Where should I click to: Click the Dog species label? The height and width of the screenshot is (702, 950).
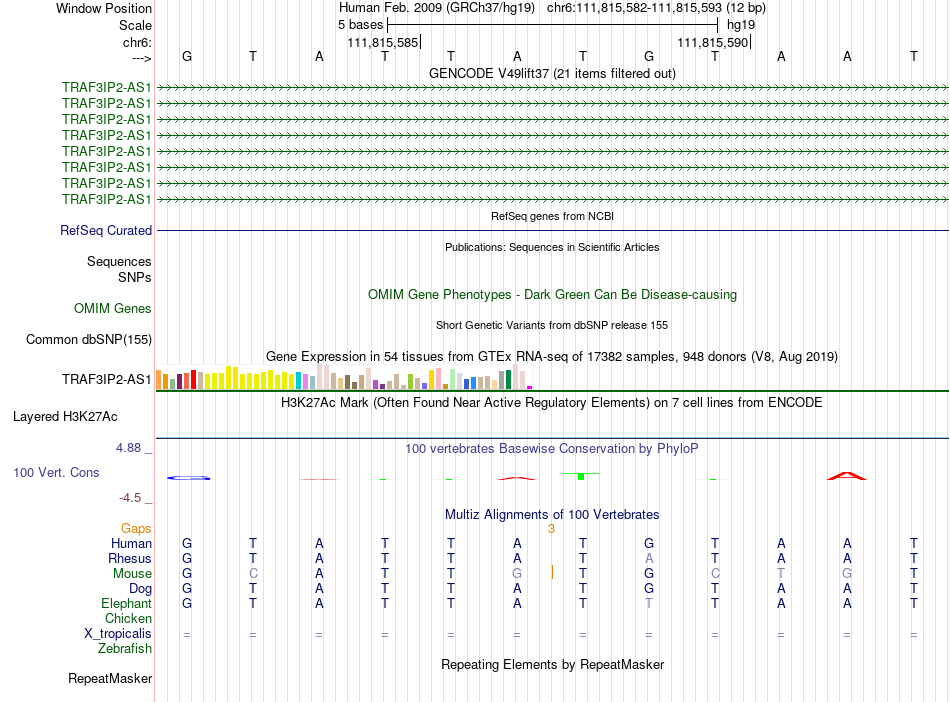click(x=140, y=589)
